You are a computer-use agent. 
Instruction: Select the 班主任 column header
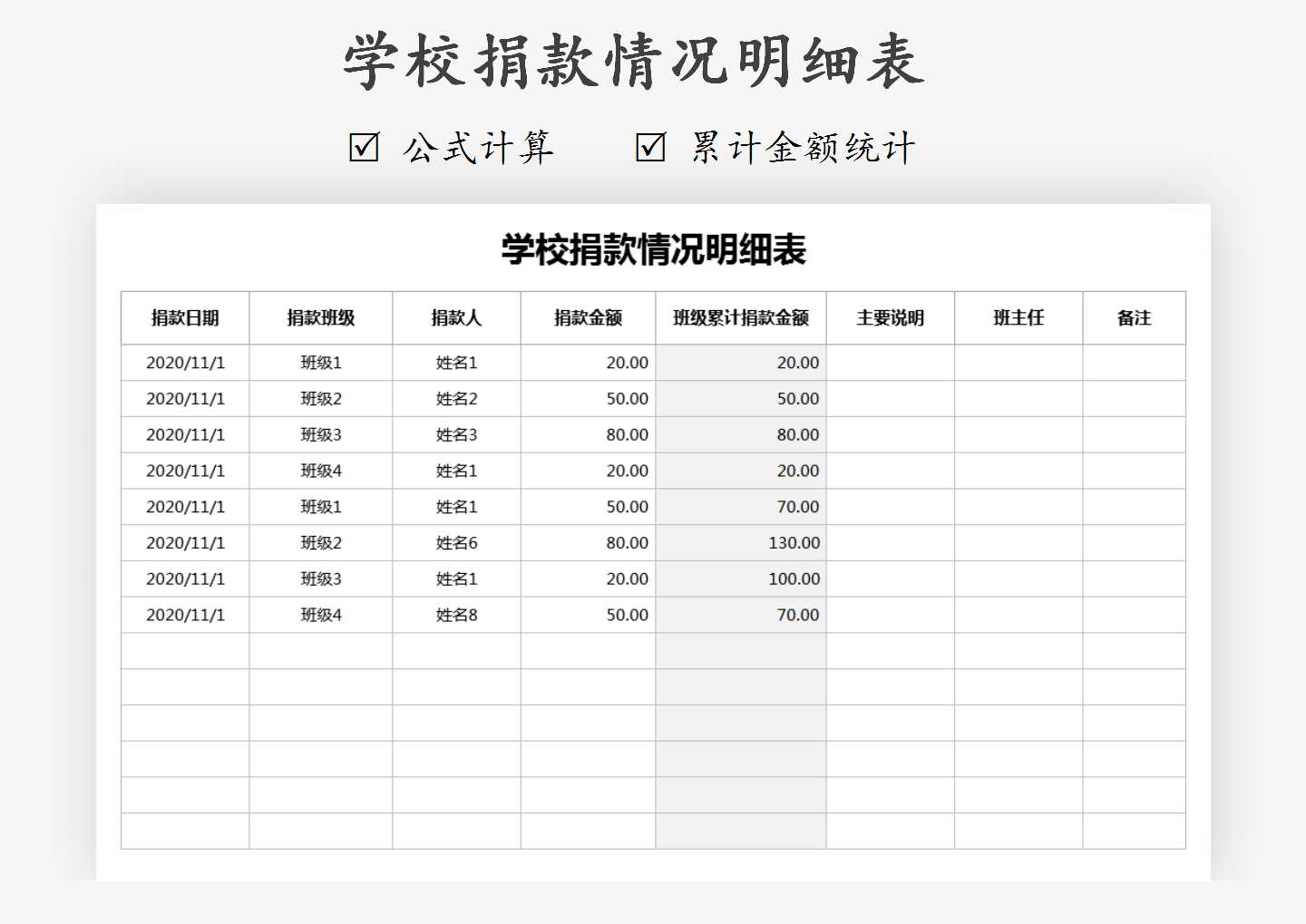[x=1018, y=317]
